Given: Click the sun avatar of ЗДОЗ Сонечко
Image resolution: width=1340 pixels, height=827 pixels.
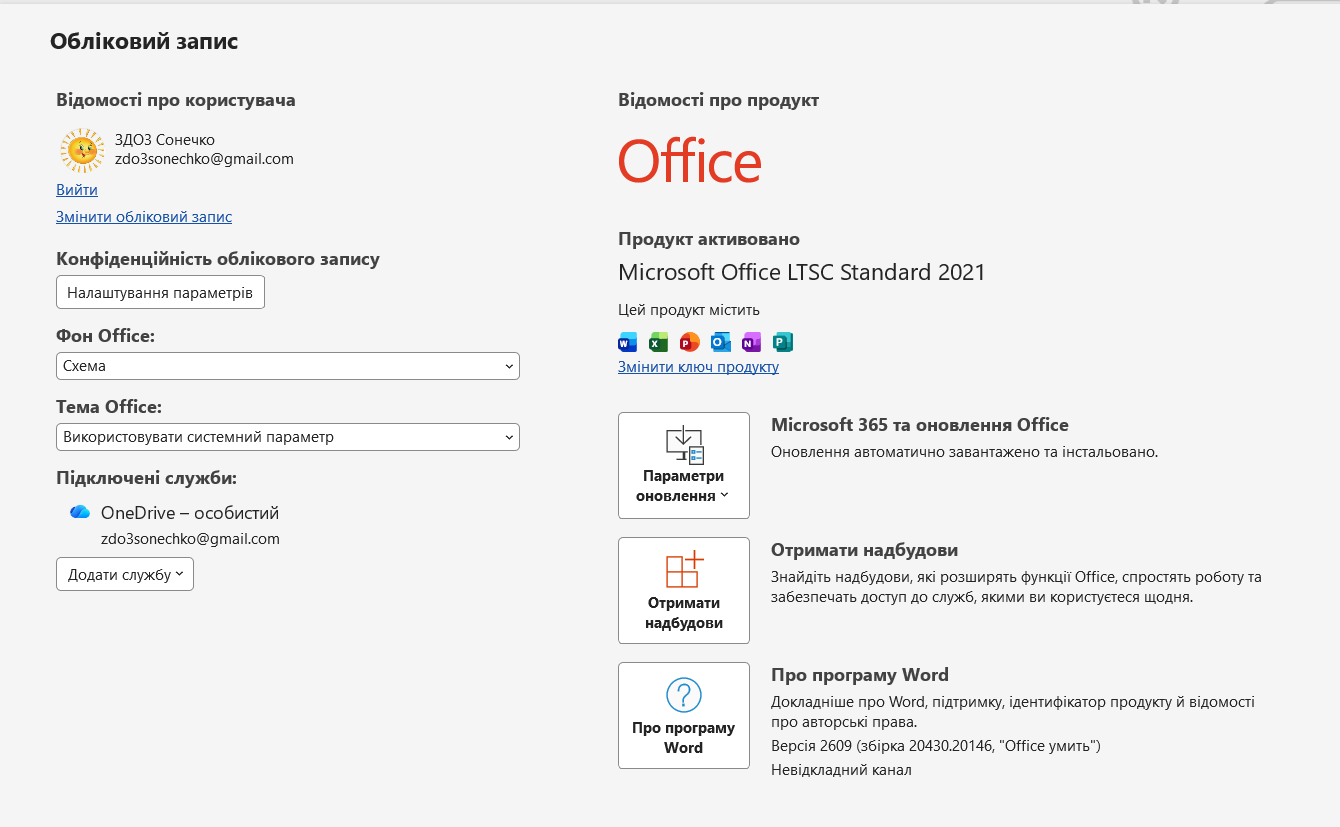Looking at the screenshot, I should 82,149.
